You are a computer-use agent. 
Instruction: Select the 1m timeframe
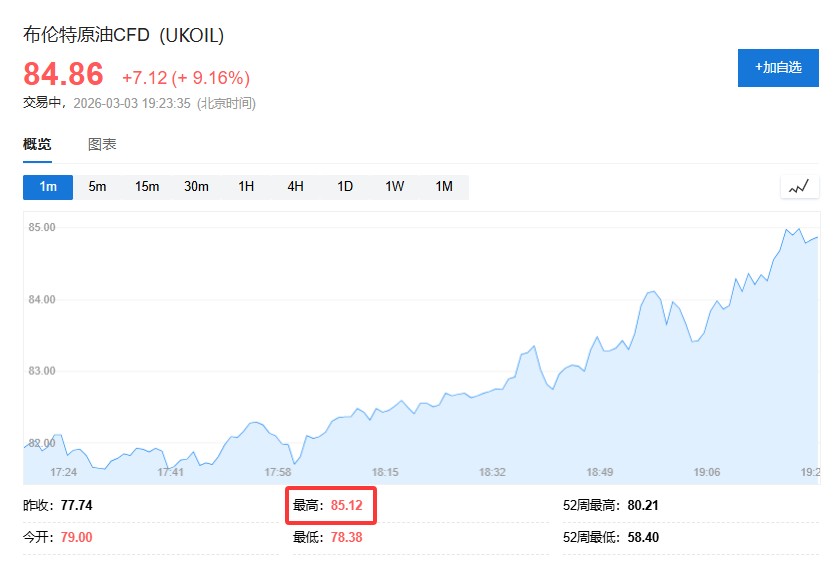coord(48,187)
